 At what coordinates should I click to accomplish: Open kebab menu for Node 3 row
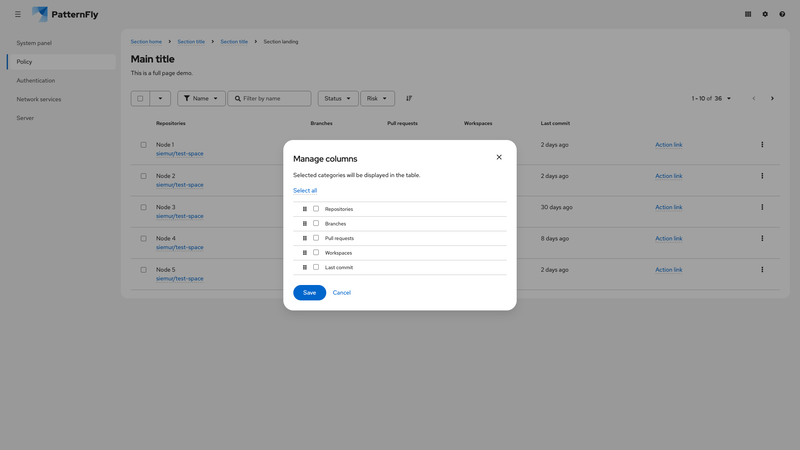pos(762,207)
